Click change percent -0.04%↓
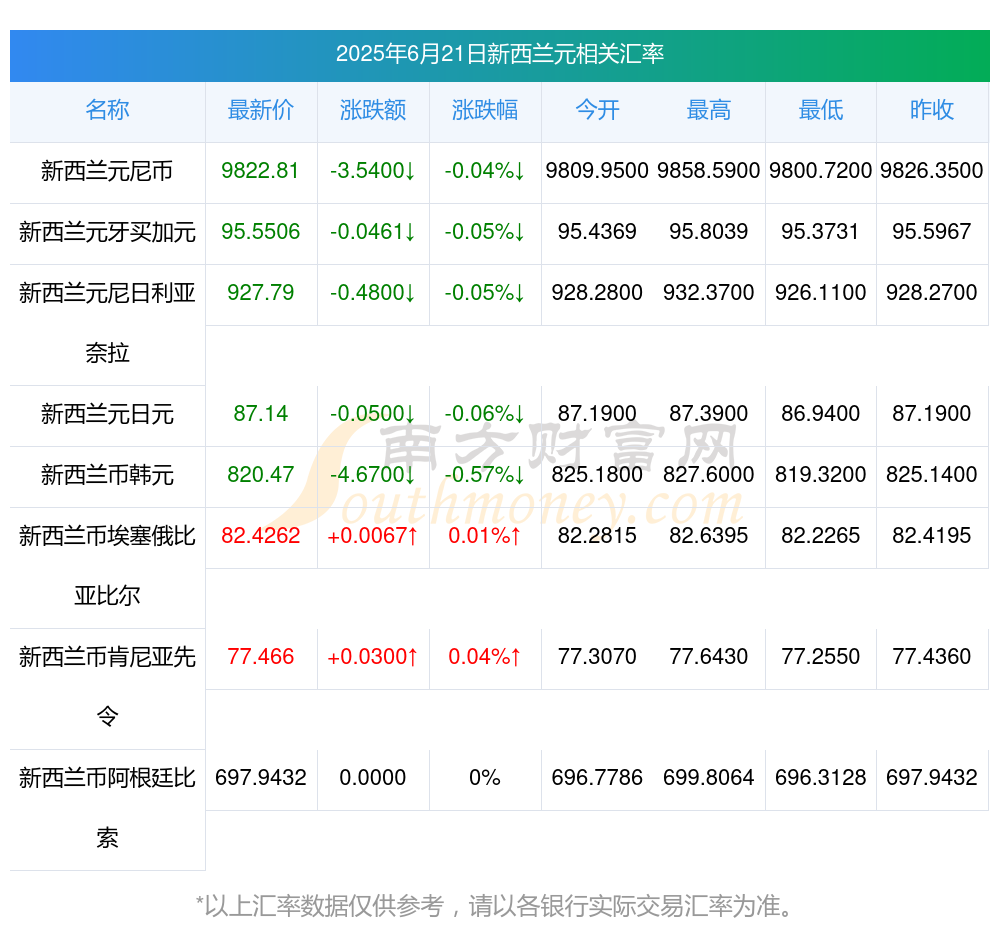The image size is (1000, 937). point(485,170)
